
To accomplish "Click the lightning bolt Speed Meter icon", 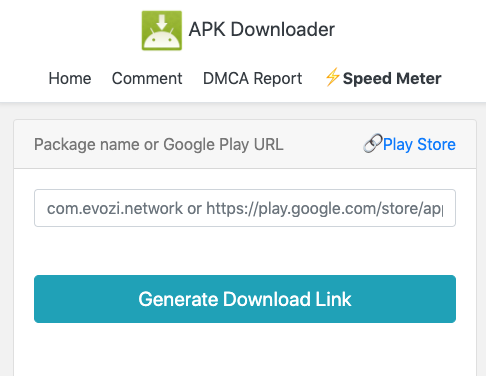I will (x=332, y=77).
